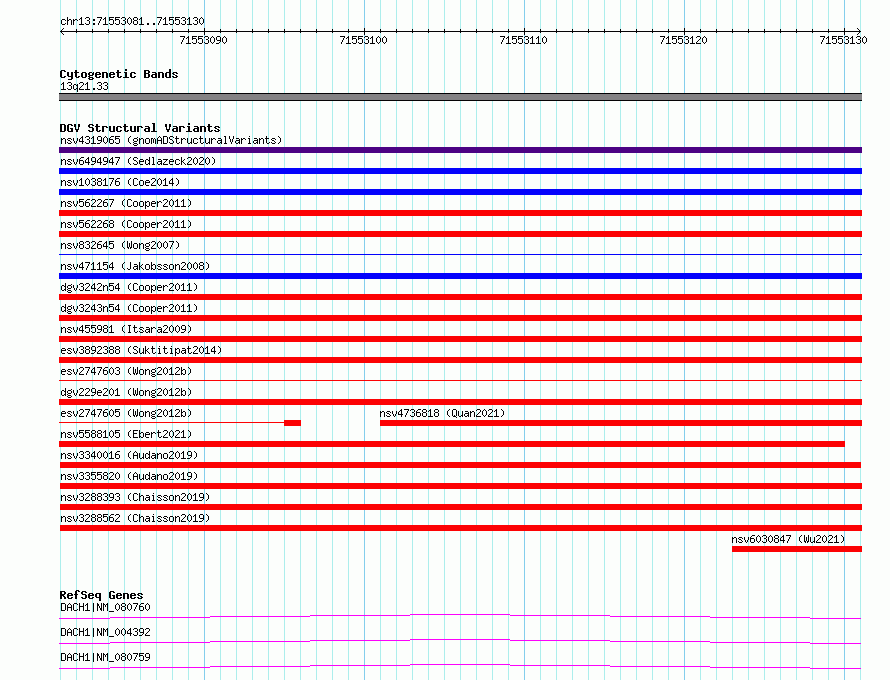Click the red bar under nsv562267
Screen dimensions: 890x680
click(x=460, y=213)
